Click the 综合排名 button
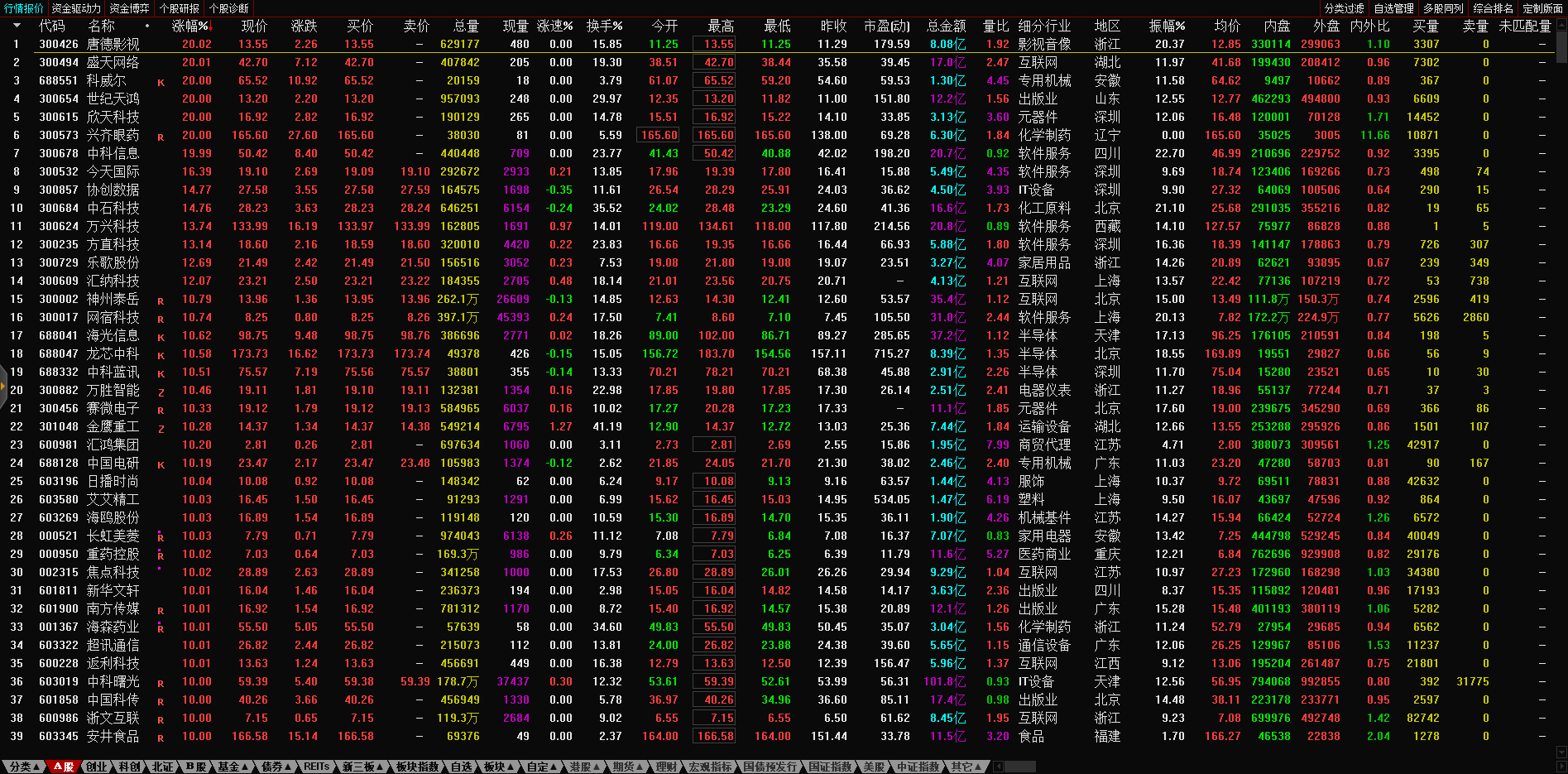Viewport: 1568px width, 774px height. point(1493,8)
